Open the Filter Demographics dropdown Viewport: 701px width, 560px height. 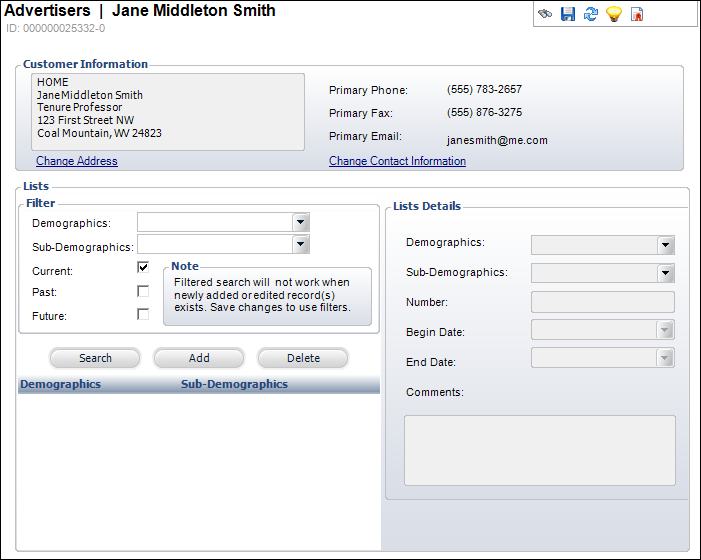[x=300, y=223]
